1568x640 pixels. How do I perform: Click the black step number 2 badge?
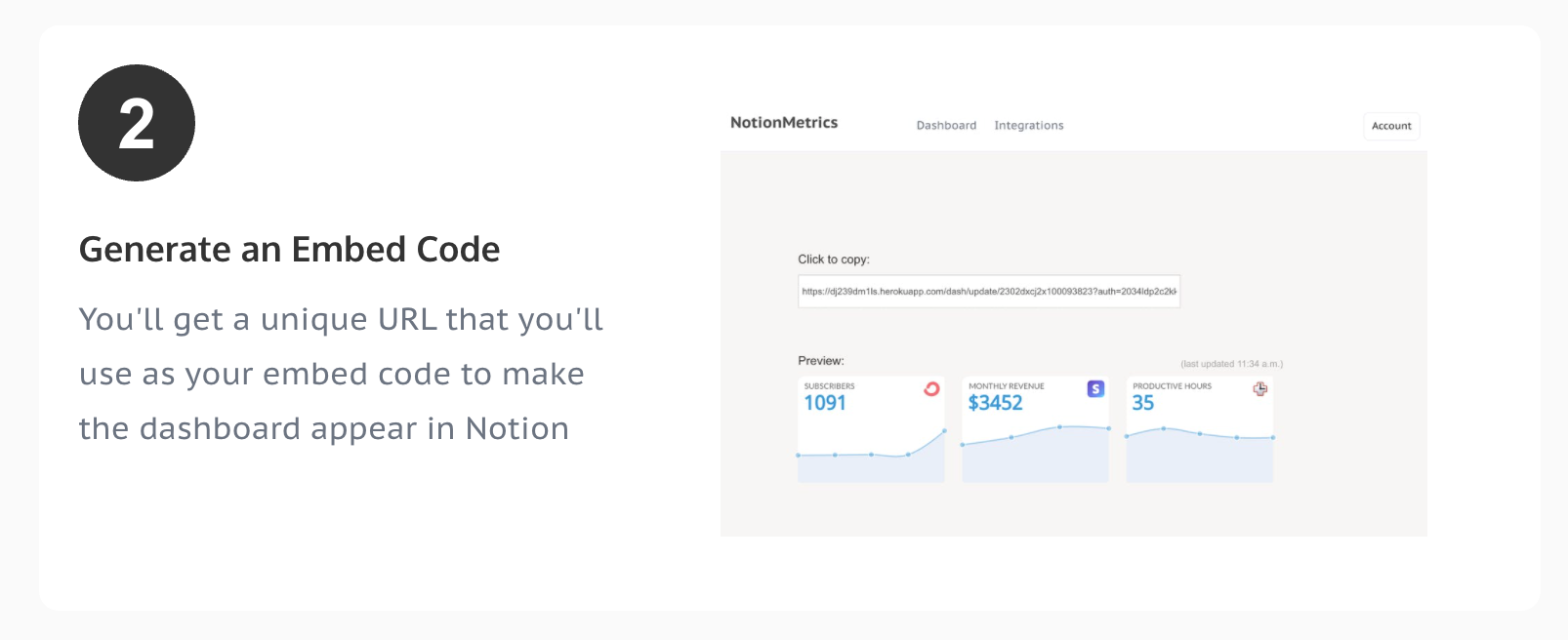pos(136,122)
